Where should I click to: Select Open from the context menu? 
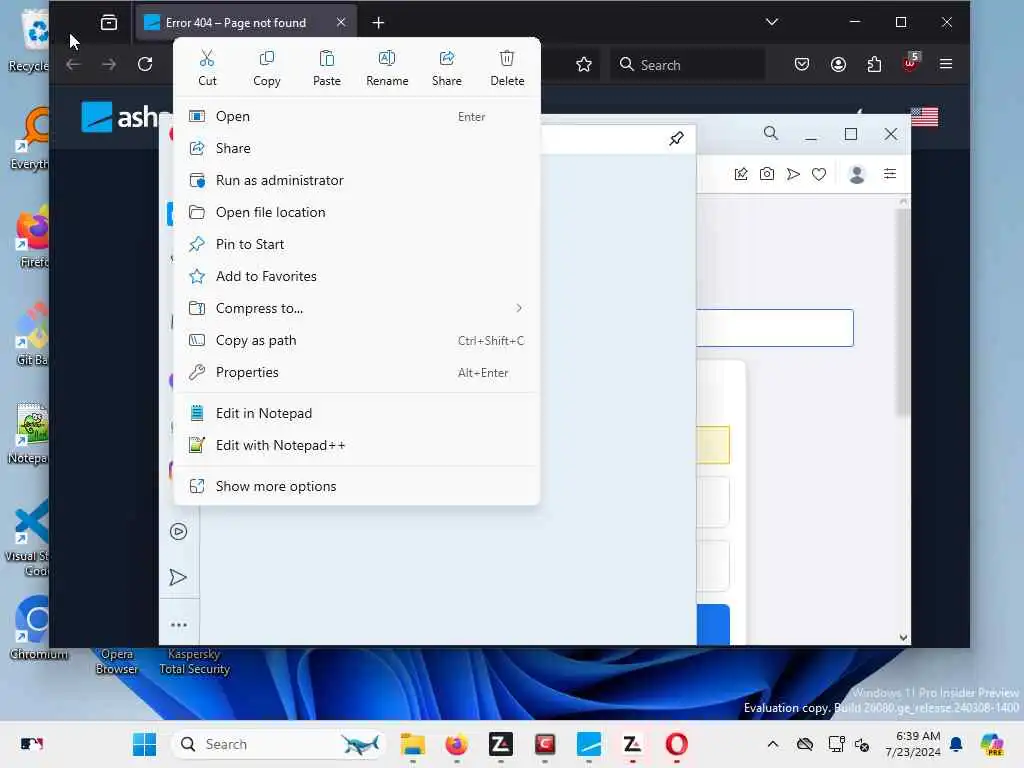pyautogui.click(x=357, y=116)
